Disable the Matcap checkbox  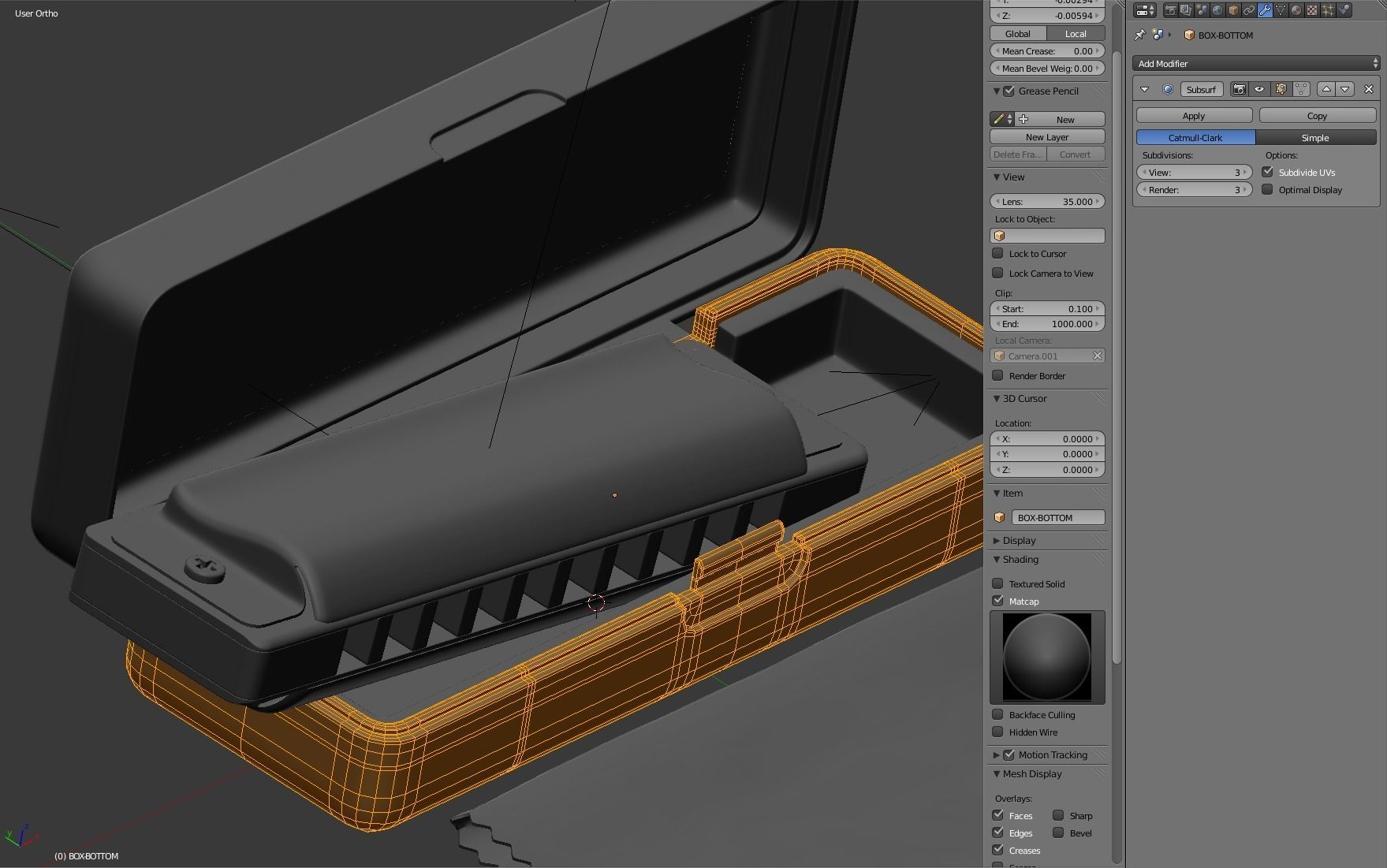pos(997,601)
